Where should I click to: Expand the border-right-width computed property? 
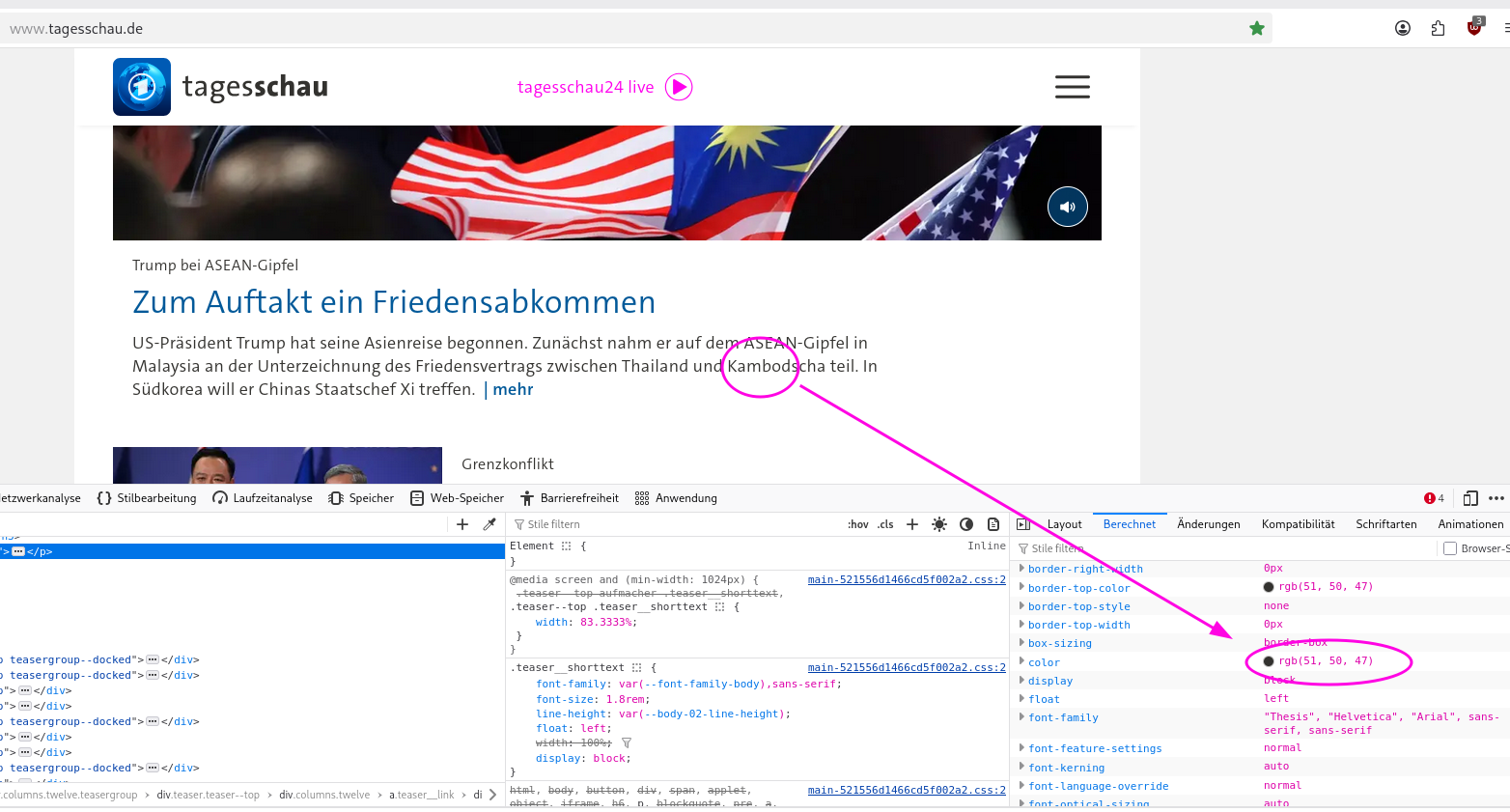pos(1021,569)
